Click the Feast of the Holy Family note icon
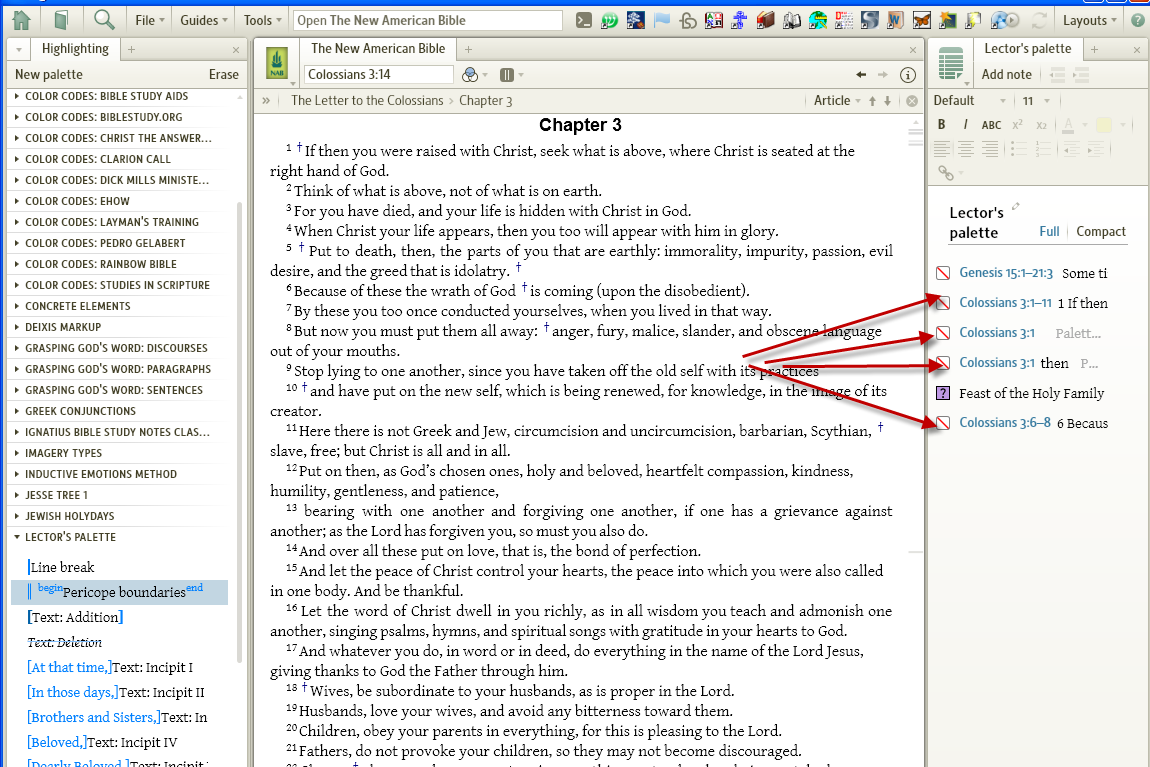Viewport: 1150px width, 767px height. click(x=943, y=394)
